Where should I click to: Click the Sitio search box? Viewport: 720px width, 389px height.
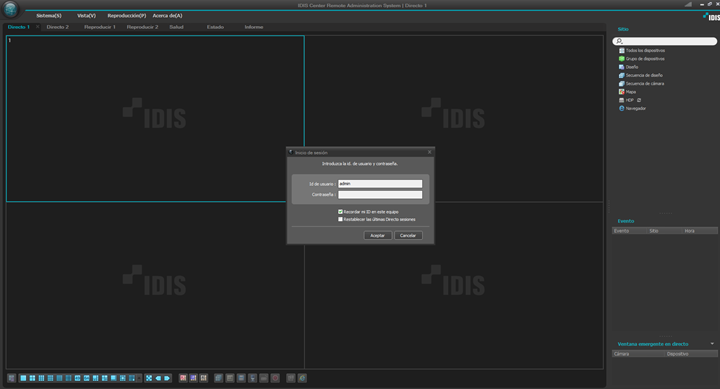(x=664, y=41)
